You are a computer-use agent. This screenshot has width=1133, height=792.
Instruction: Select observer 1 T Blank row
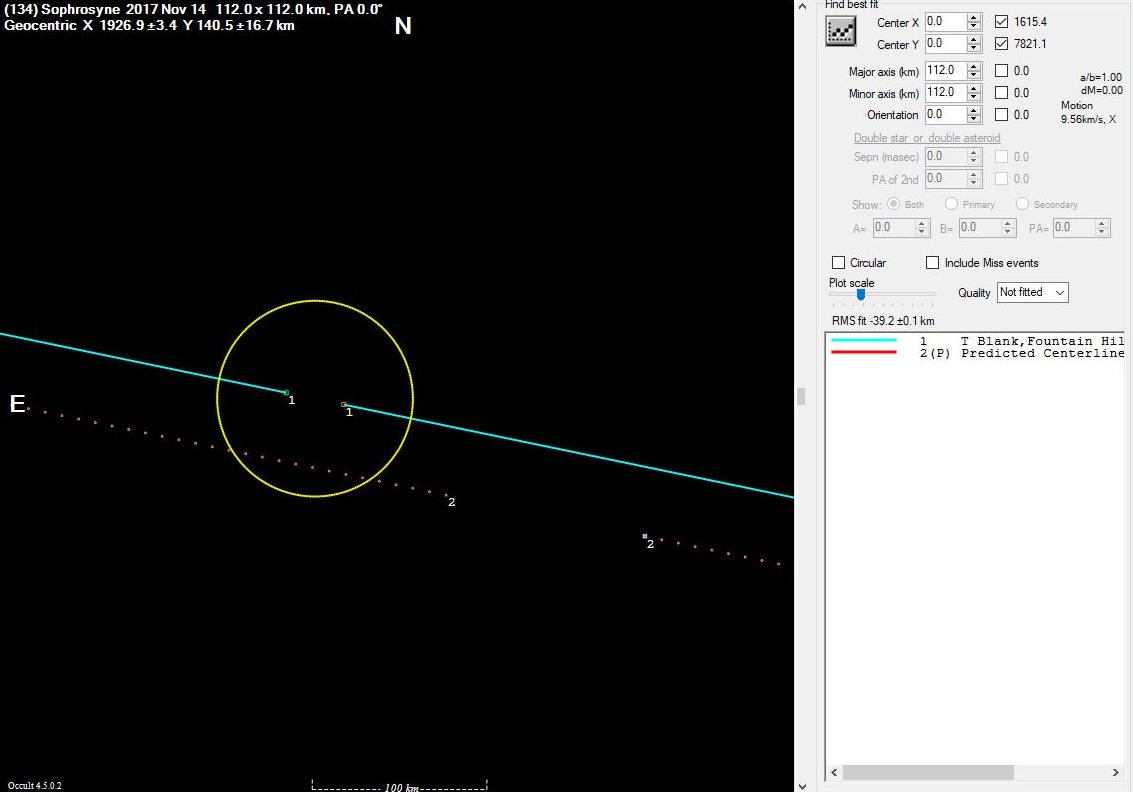[977, 340]
